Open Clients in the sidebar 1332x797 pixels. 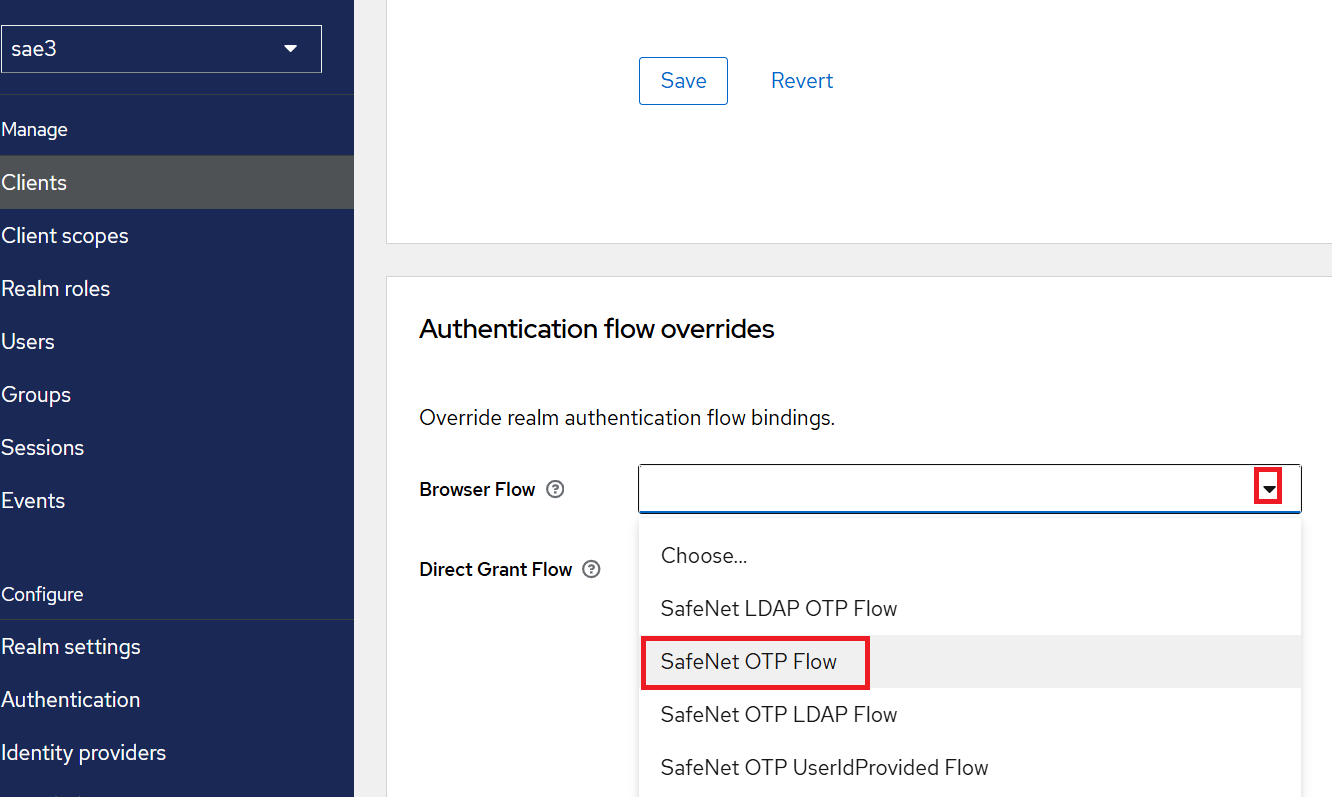point(35,183)
